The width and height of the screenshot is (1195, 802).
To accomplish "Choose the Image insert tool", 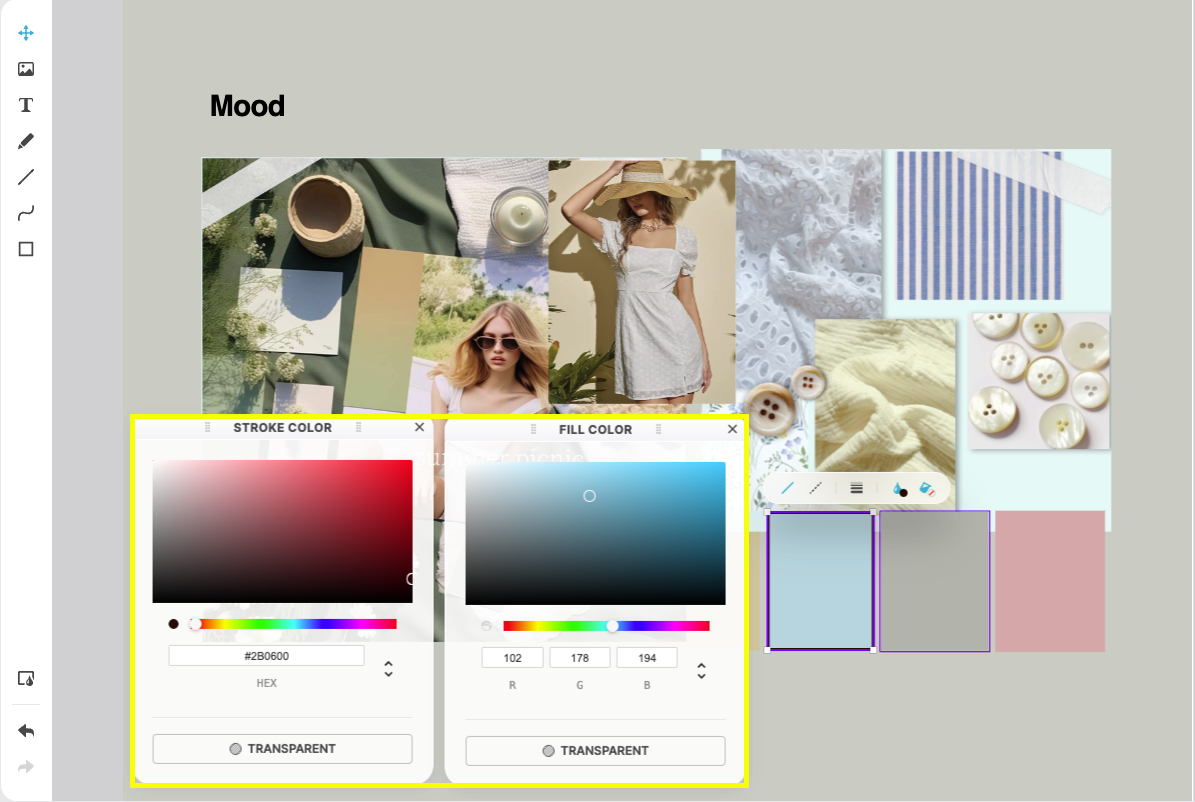I will [x=26, y=69].
